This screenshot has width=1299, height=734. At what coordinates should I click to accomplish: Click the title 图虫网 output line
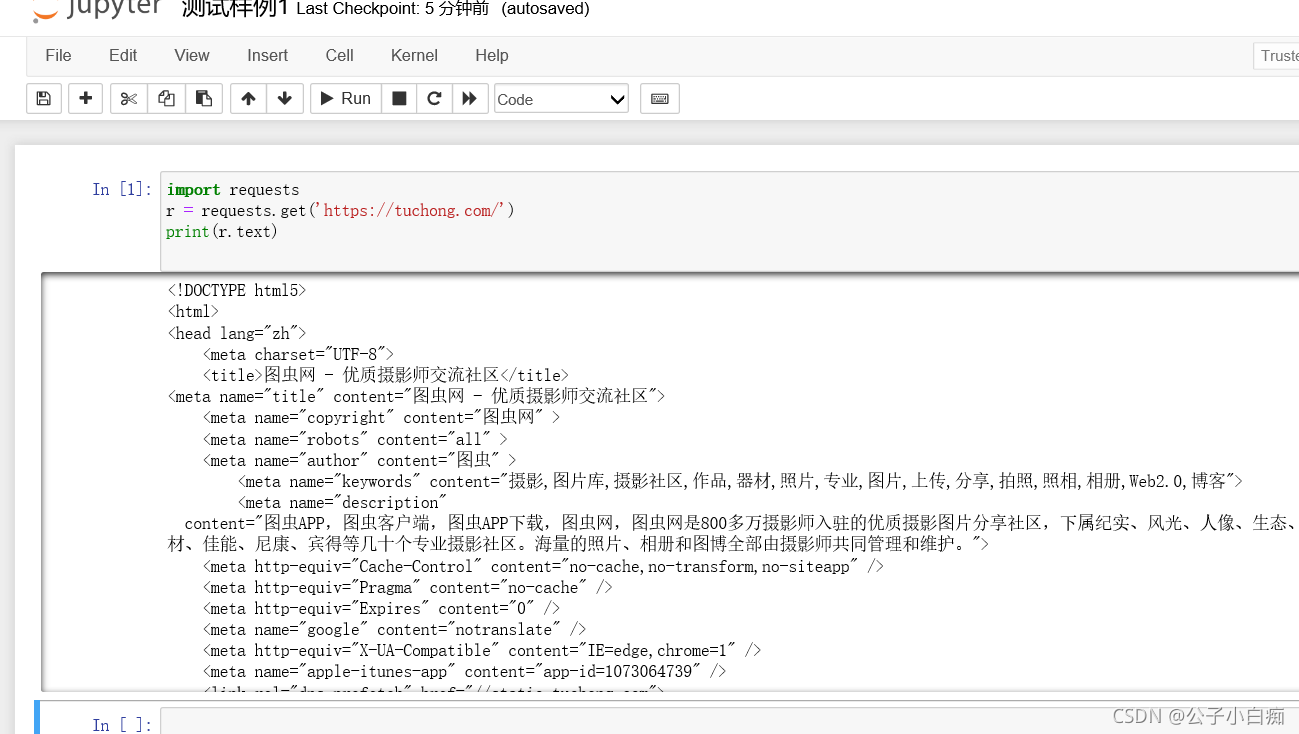pos(386,375)
